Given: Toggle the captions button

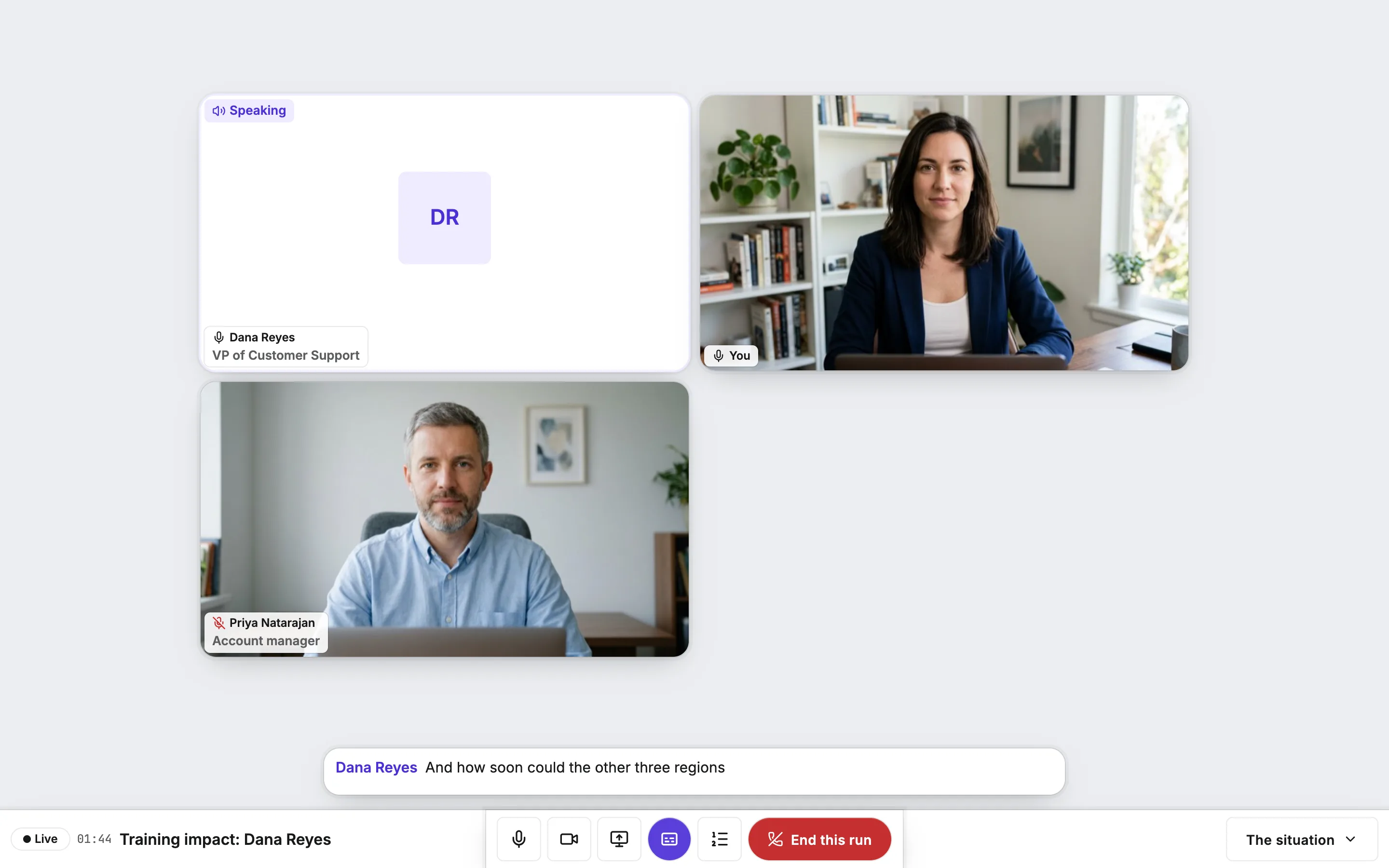Looking at the screenshot, I should 668,839.
